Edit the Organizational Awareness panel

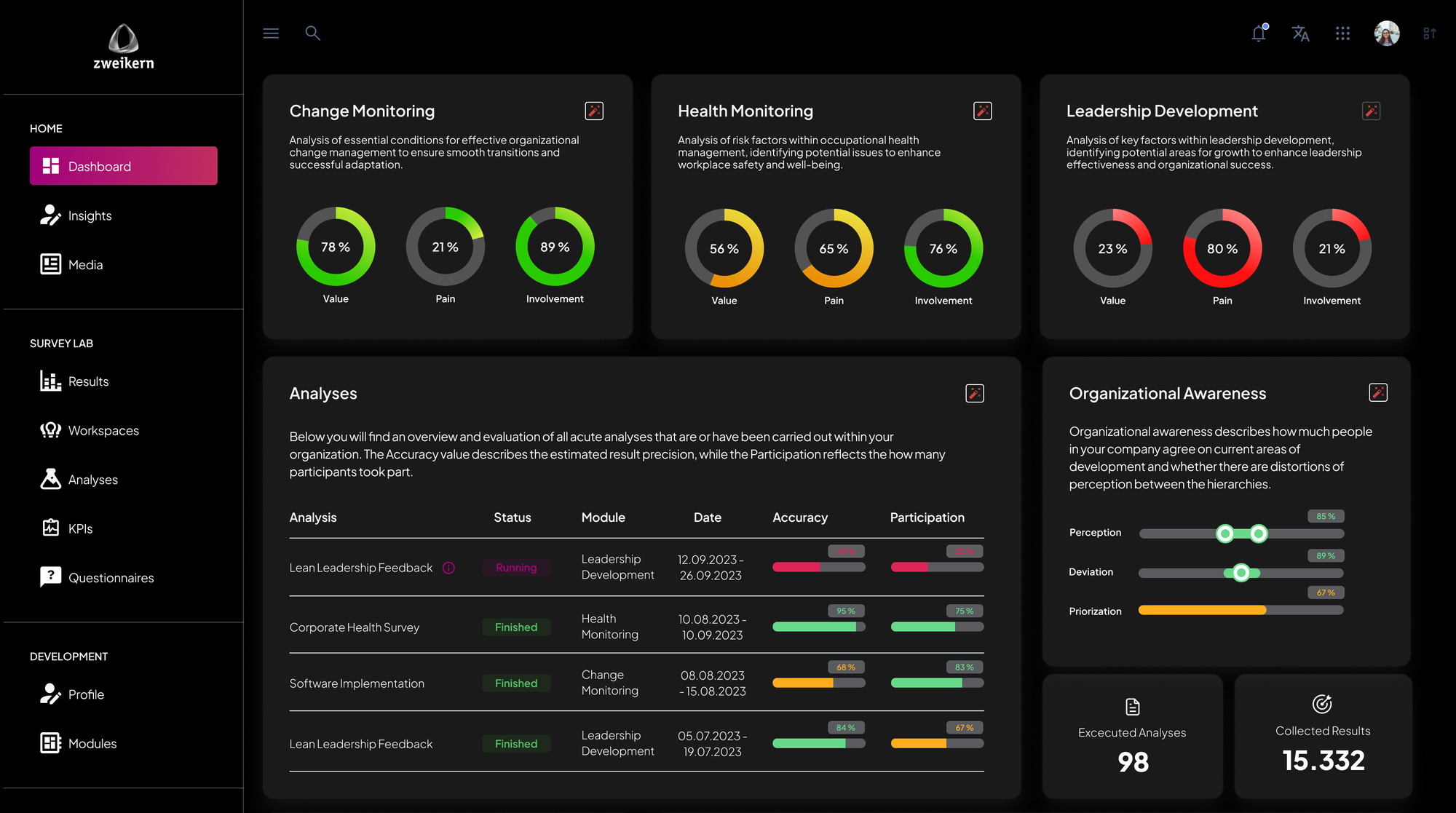[1377, 392]
